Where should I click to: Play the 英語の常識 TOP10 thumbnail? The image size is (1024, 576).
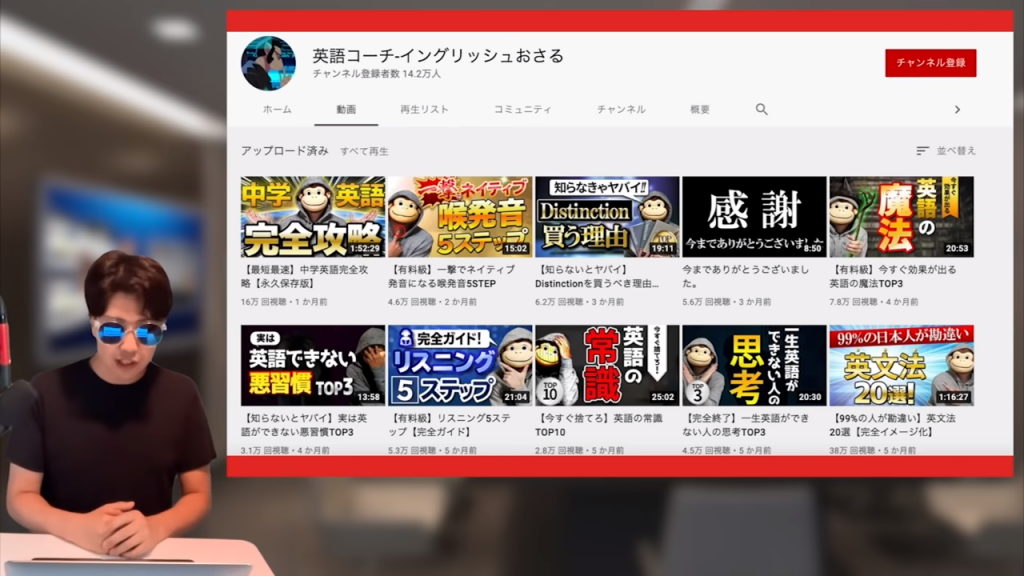tap(607, 366)
